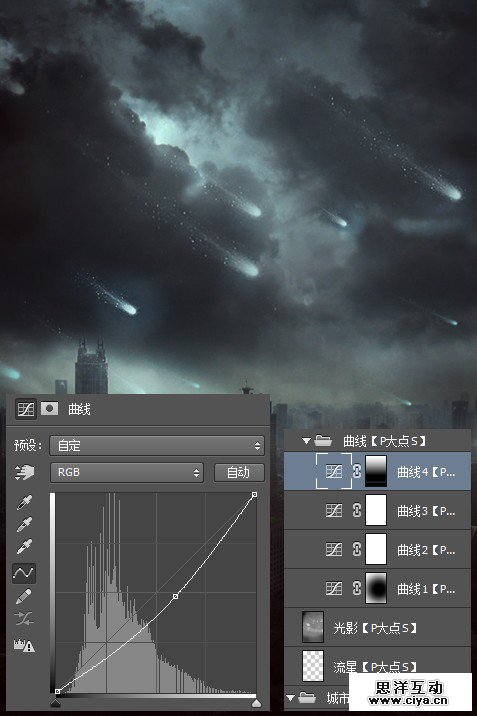Toggle link on 曲线1 layer mask

point(357,588)
